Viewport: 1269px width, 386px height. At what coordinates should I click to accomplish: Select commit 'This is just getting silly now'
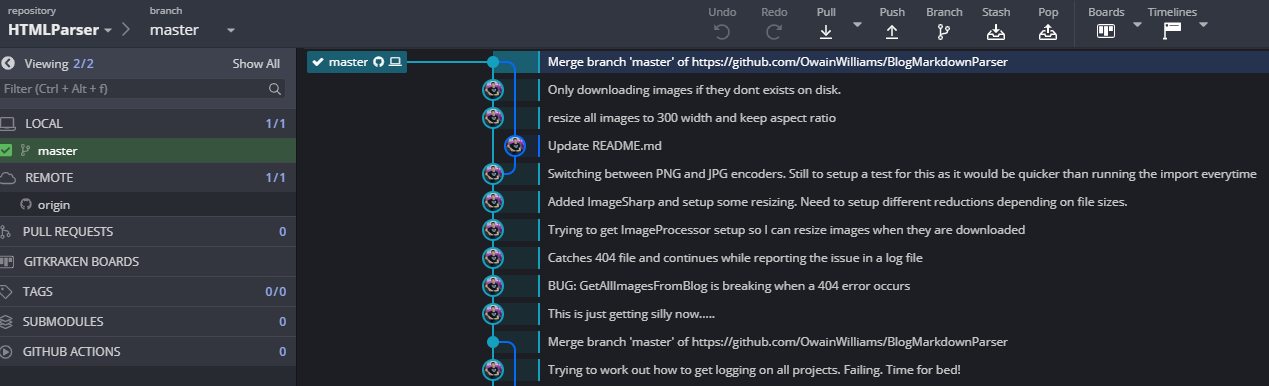631,314
